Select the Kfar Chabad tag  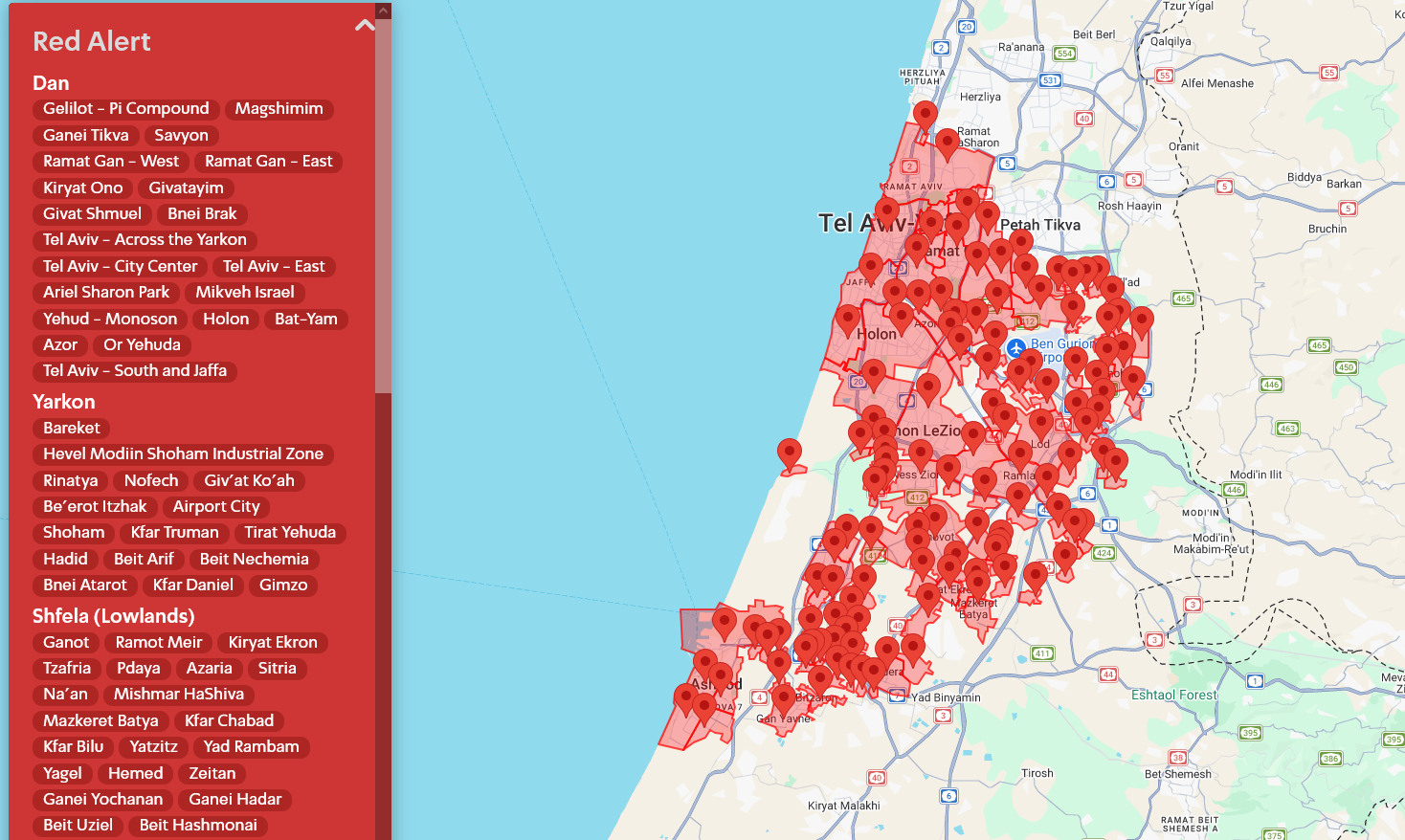230,721
